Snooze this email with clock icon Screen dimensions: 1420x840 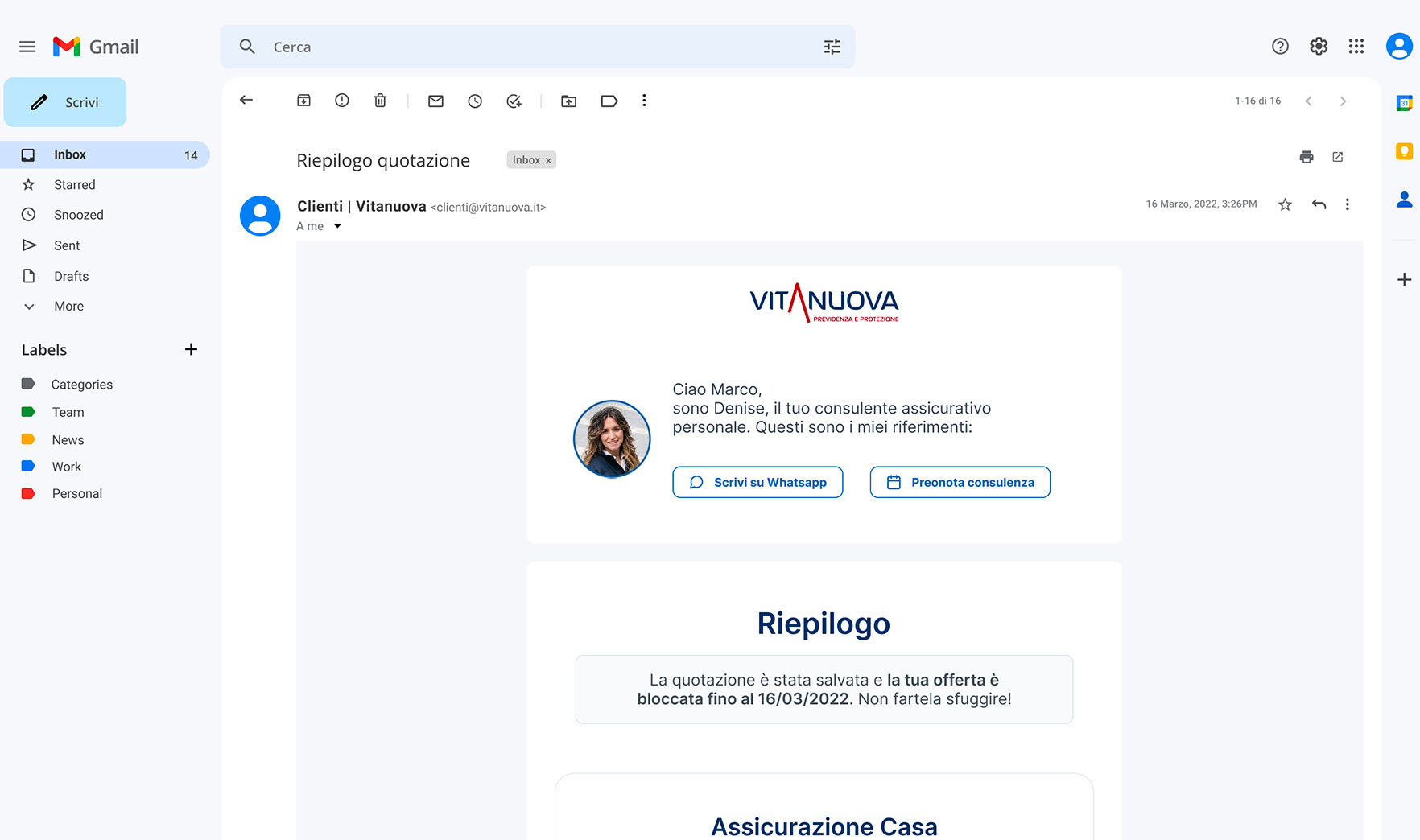(475, 101)
